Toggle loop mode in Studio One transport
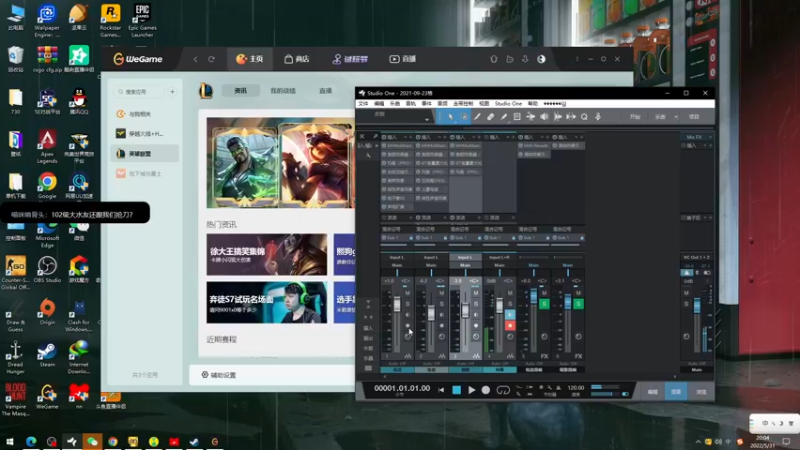 click(x=503, y=390)
